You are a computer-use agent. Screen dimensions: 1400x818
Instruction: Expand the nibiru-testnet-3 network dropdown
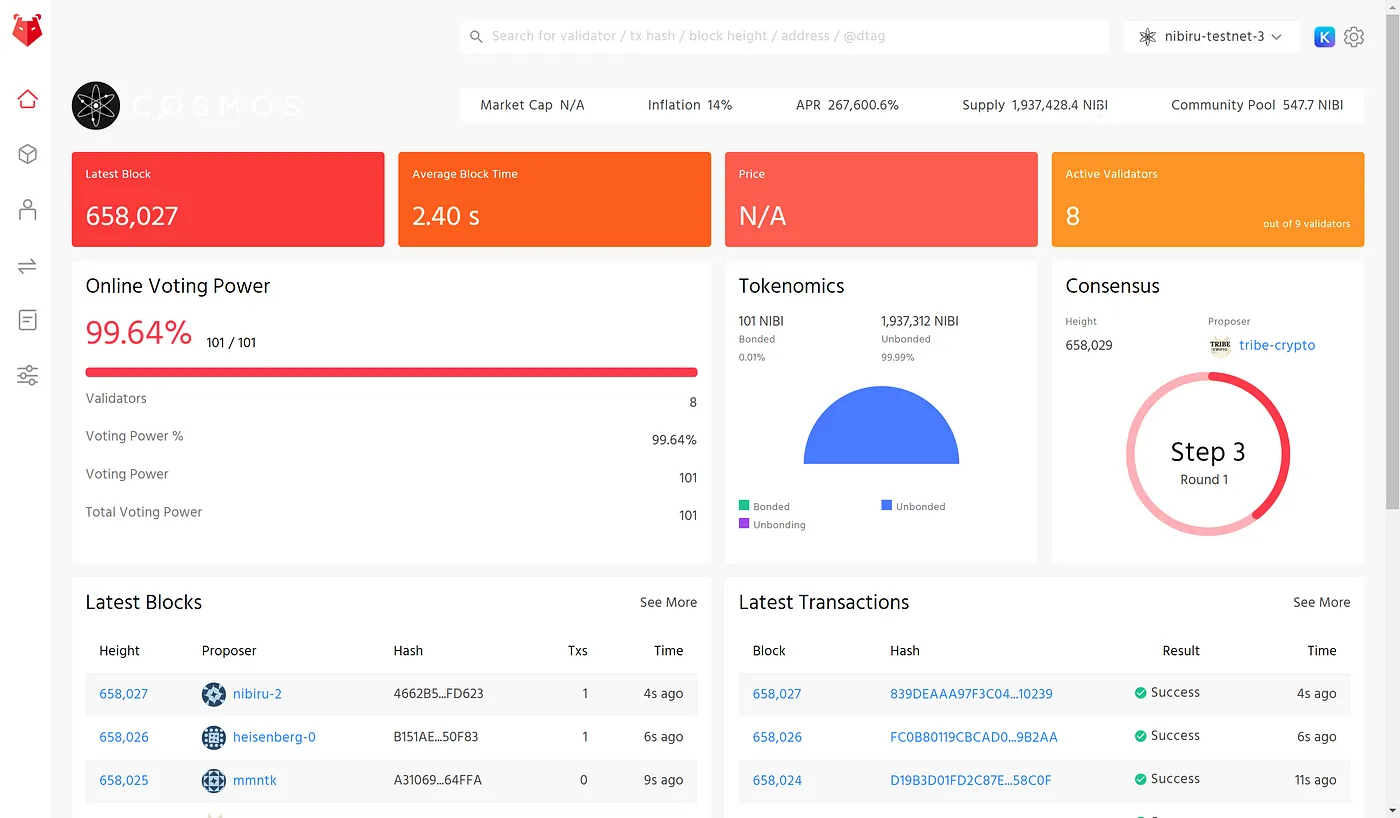click(1211, 37)
